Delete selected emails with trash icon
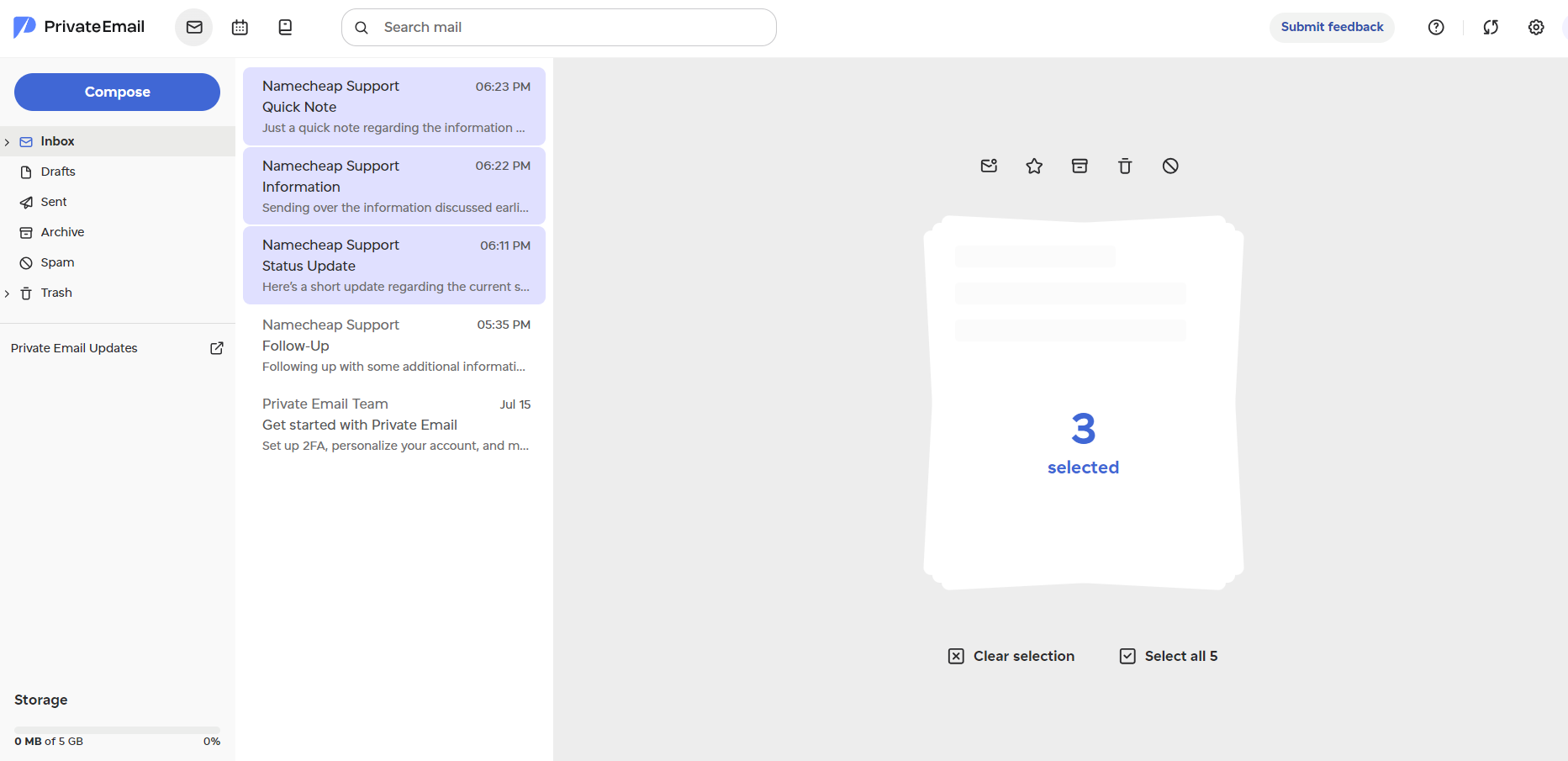 (x=1125, y=166)
